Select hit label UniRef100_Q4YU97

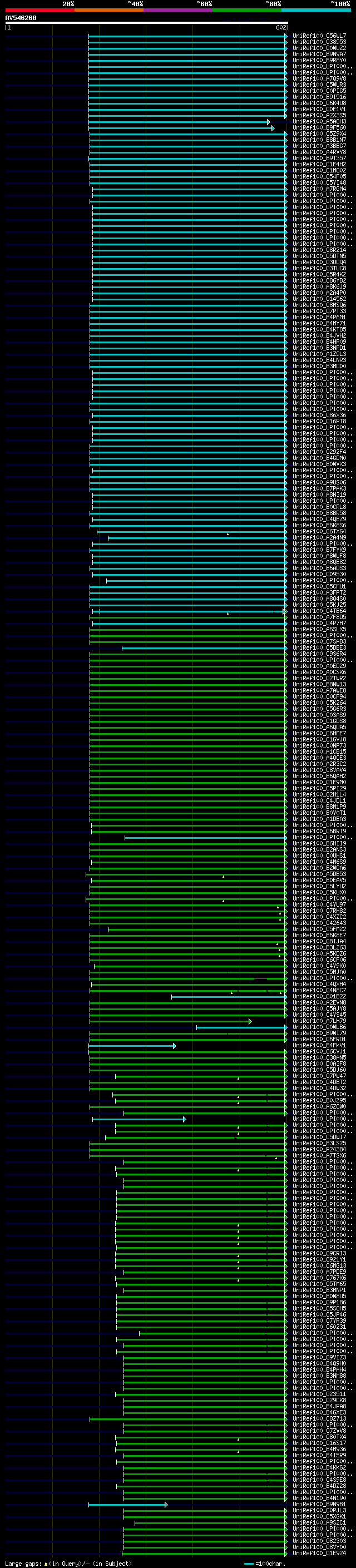point(319,904)
